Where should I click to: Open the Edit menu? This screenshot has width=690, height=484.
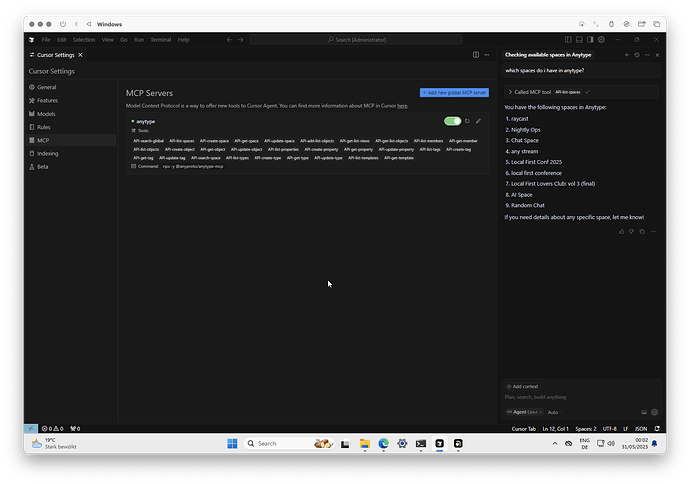61,40
